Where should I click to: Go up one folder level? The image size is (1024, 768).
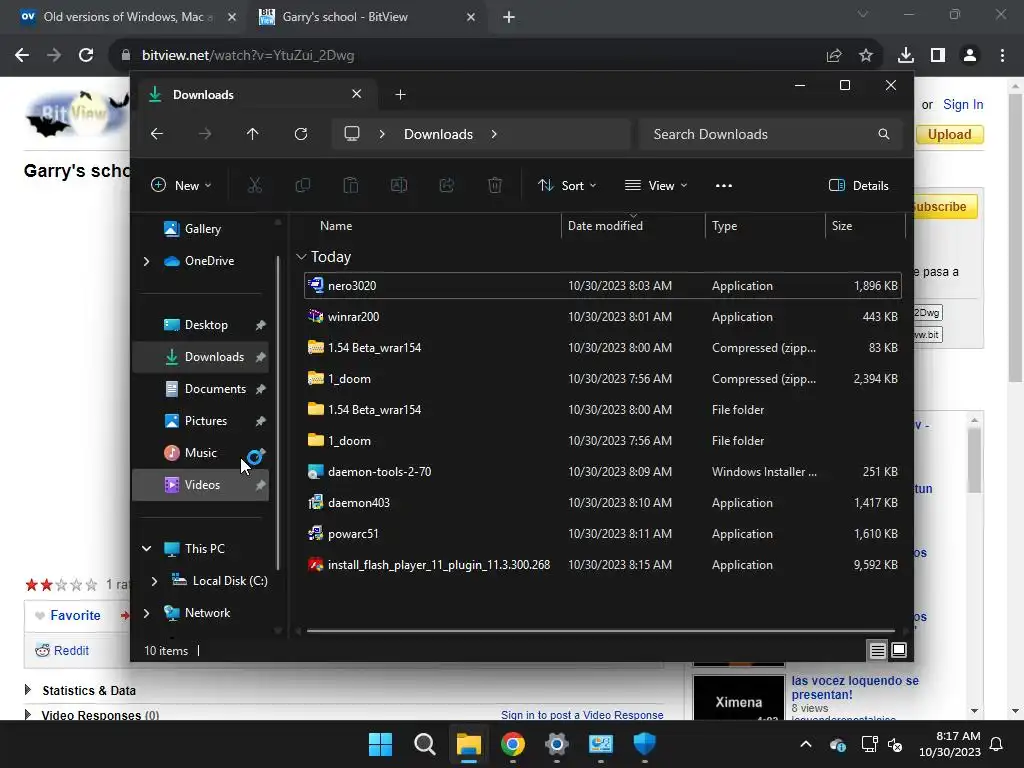click(253, 134)
